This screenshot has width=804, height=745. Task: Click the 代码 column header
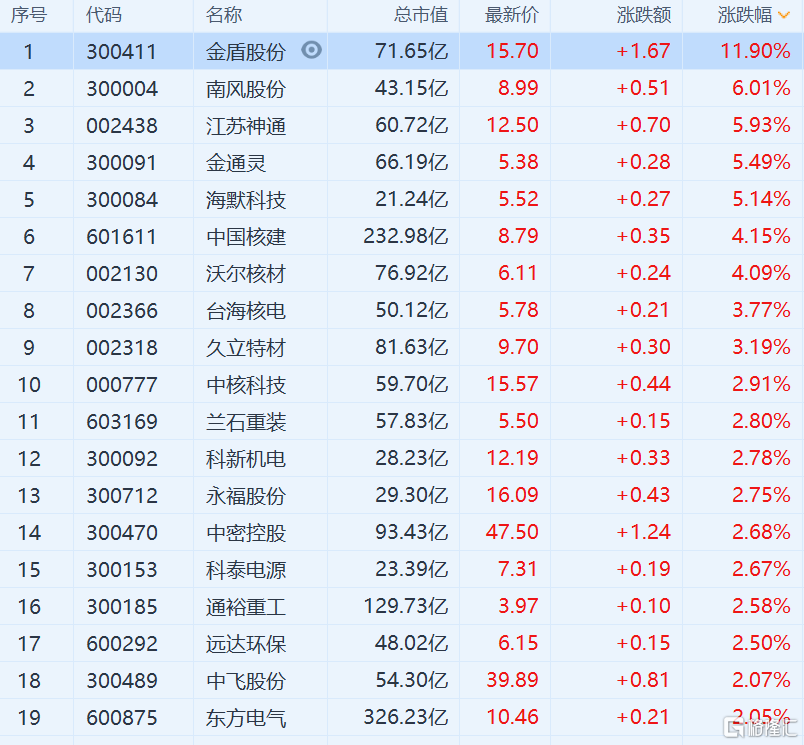pos(104,15)
